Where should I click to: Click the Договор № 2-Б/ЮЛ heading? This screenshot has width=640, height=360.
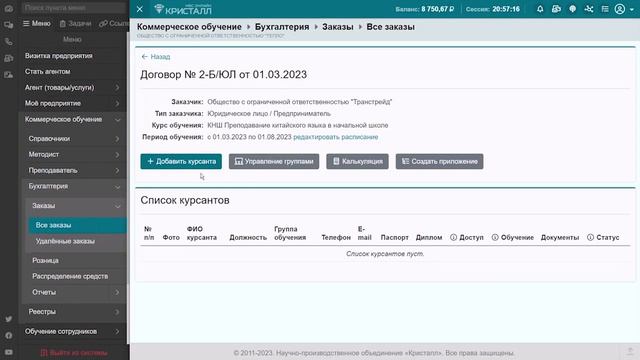click(224, 75)
